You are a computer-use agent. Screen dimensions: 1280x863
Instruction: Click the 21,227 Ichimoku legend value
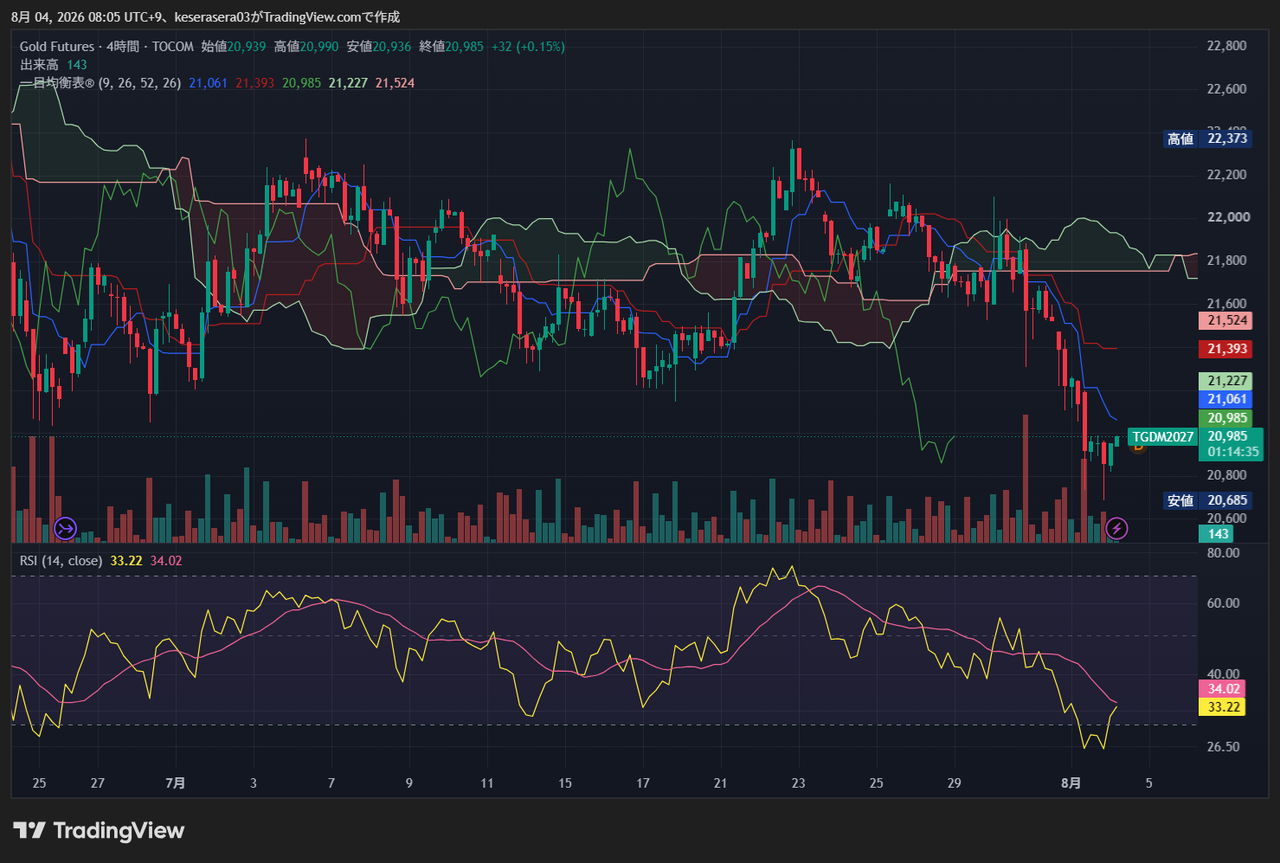pyautogui.click(x=348, y=83)
